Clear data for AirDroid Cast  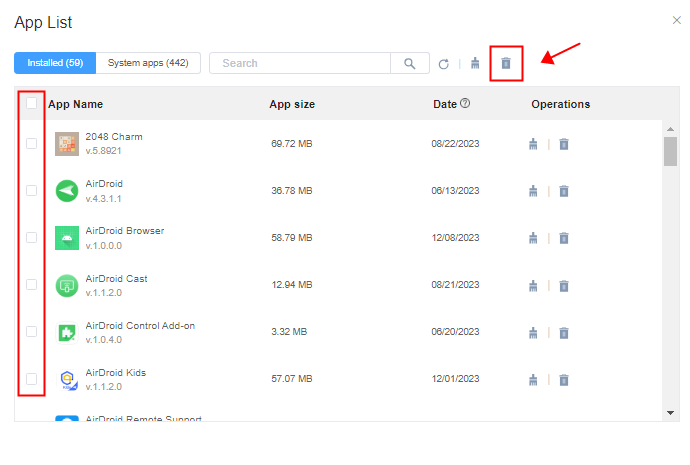point(533,286)
